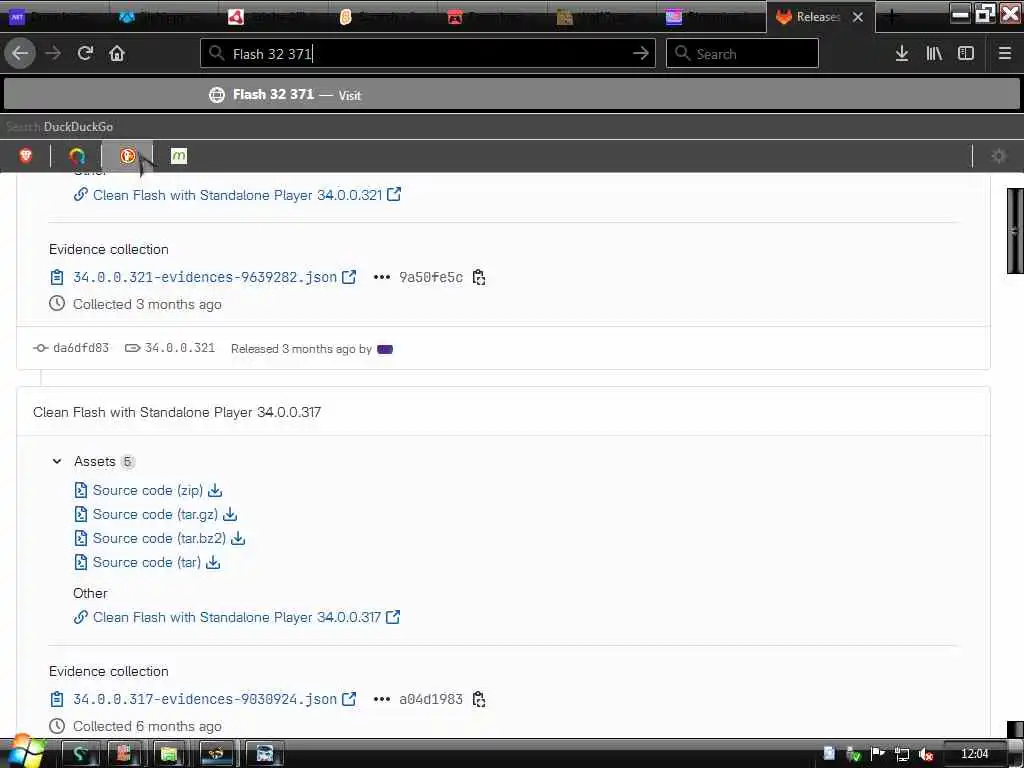Open 34.0.0.317-evidences-9030924.json file

pyautogui.click(x=205, y=699)
